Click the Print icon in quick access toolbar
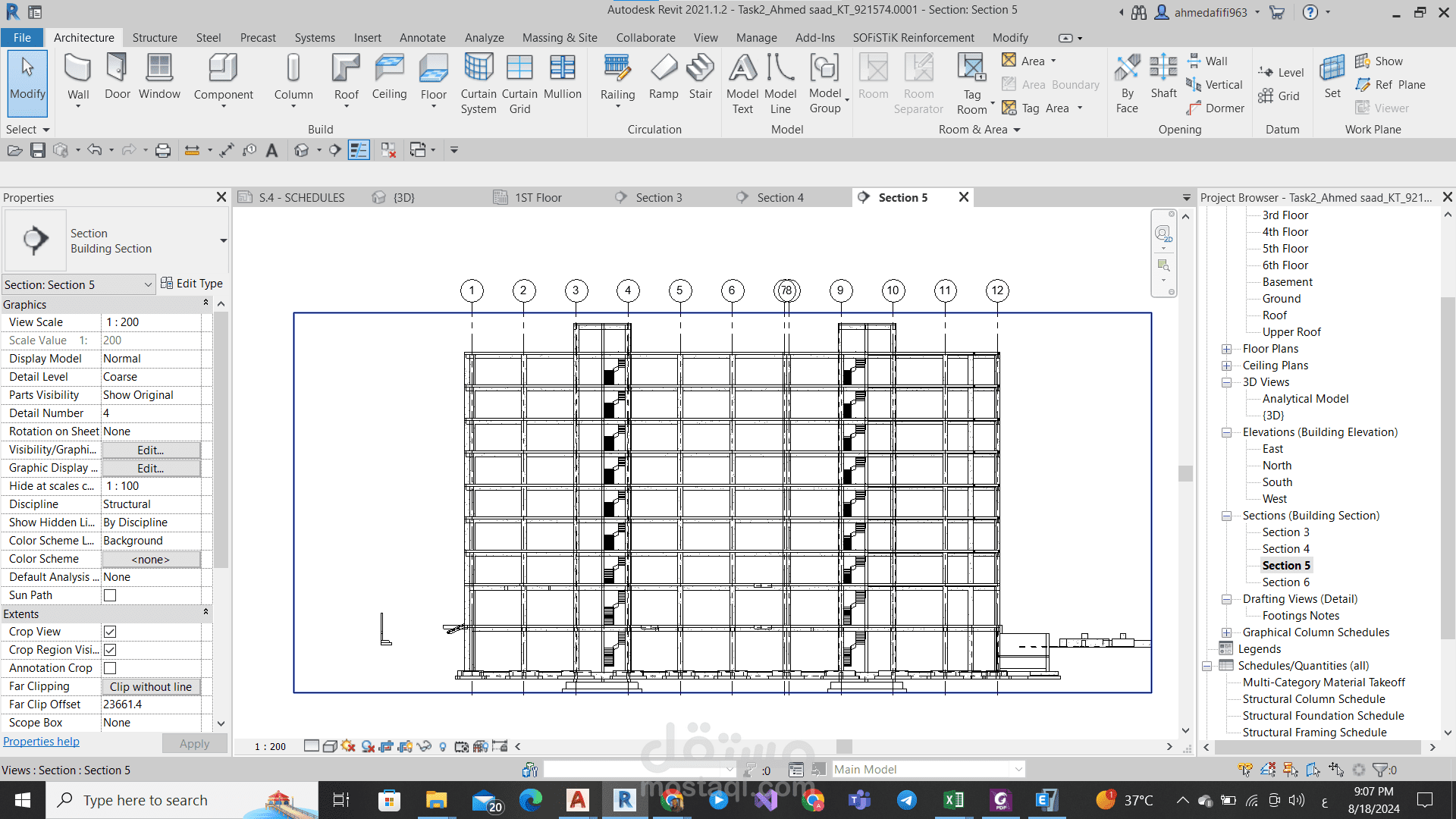Screen dimensions: 1456x819 tap(162, 150)
